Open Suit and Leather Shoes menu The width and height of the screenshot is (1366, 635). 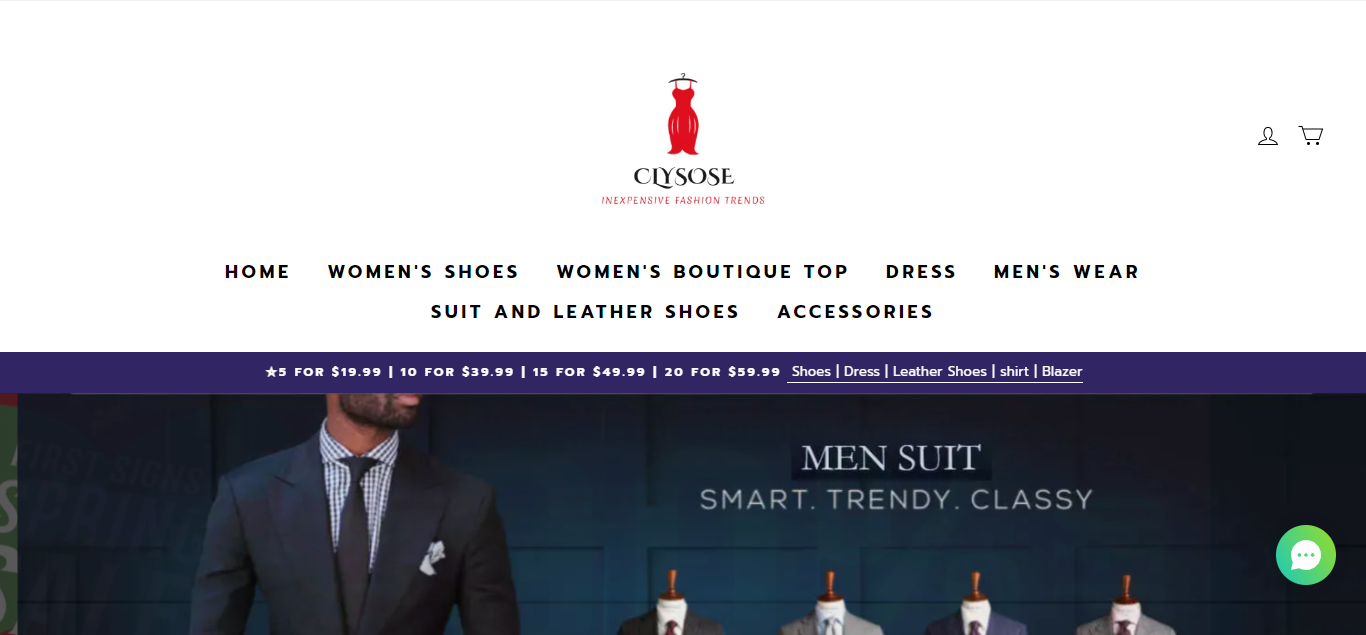586,312
